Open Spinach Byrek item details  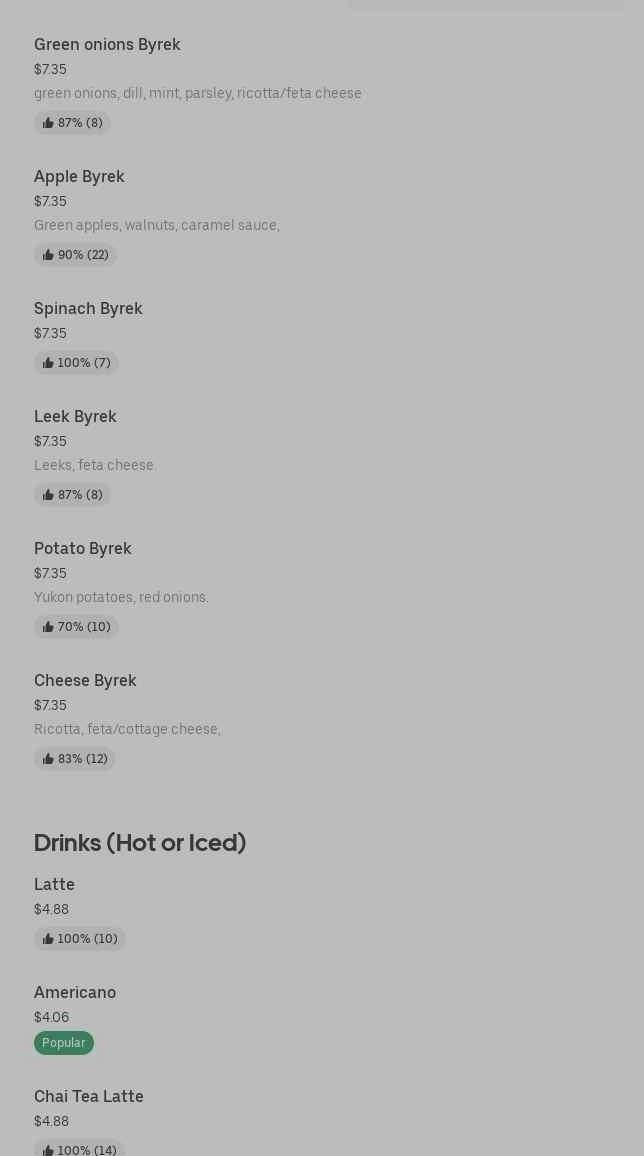[88, 309]
